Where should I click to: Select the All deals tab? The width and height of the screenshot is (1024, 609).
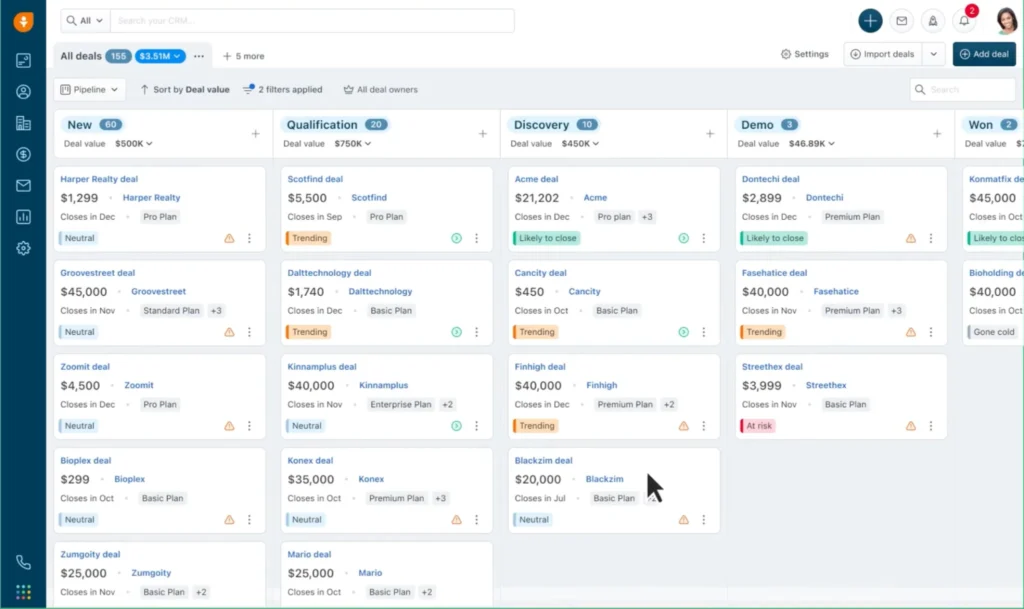pos(81,56)
